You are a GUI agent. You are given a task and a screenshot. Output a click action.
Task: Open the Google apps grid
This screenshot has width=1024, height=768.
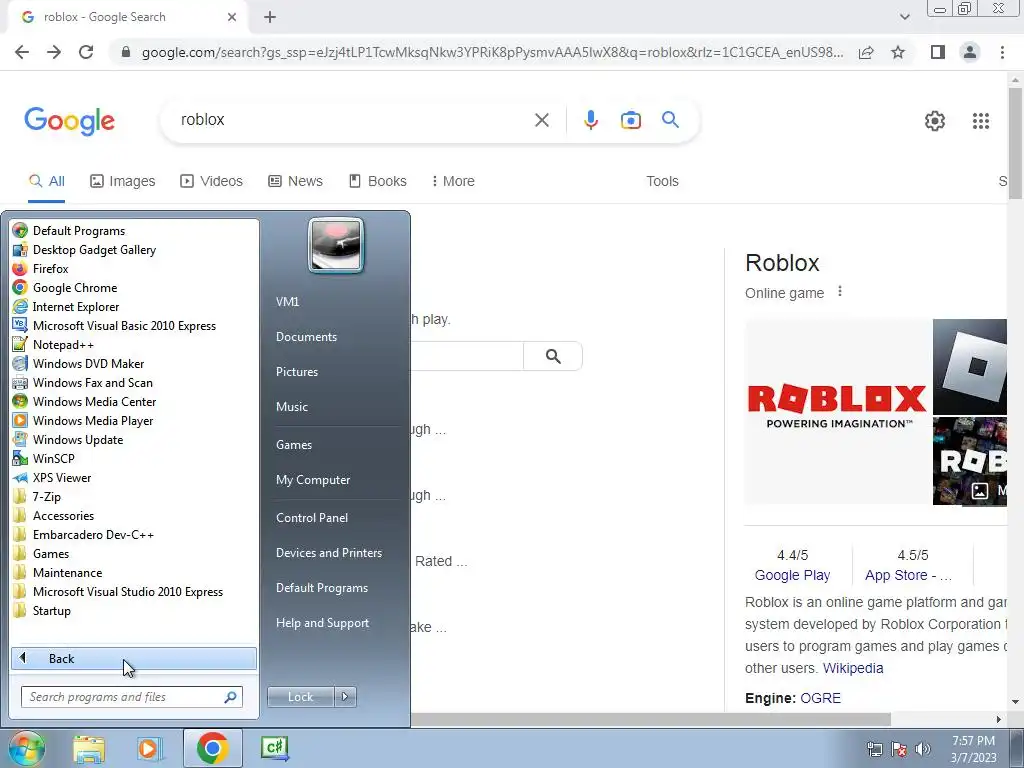[x=981, y=121]
